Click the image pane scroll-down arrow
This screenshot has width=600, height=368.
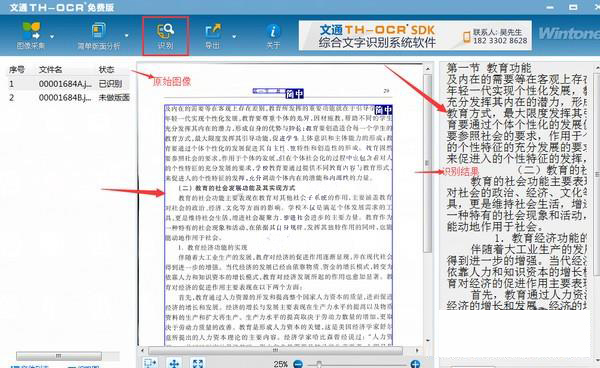point(427,340)
